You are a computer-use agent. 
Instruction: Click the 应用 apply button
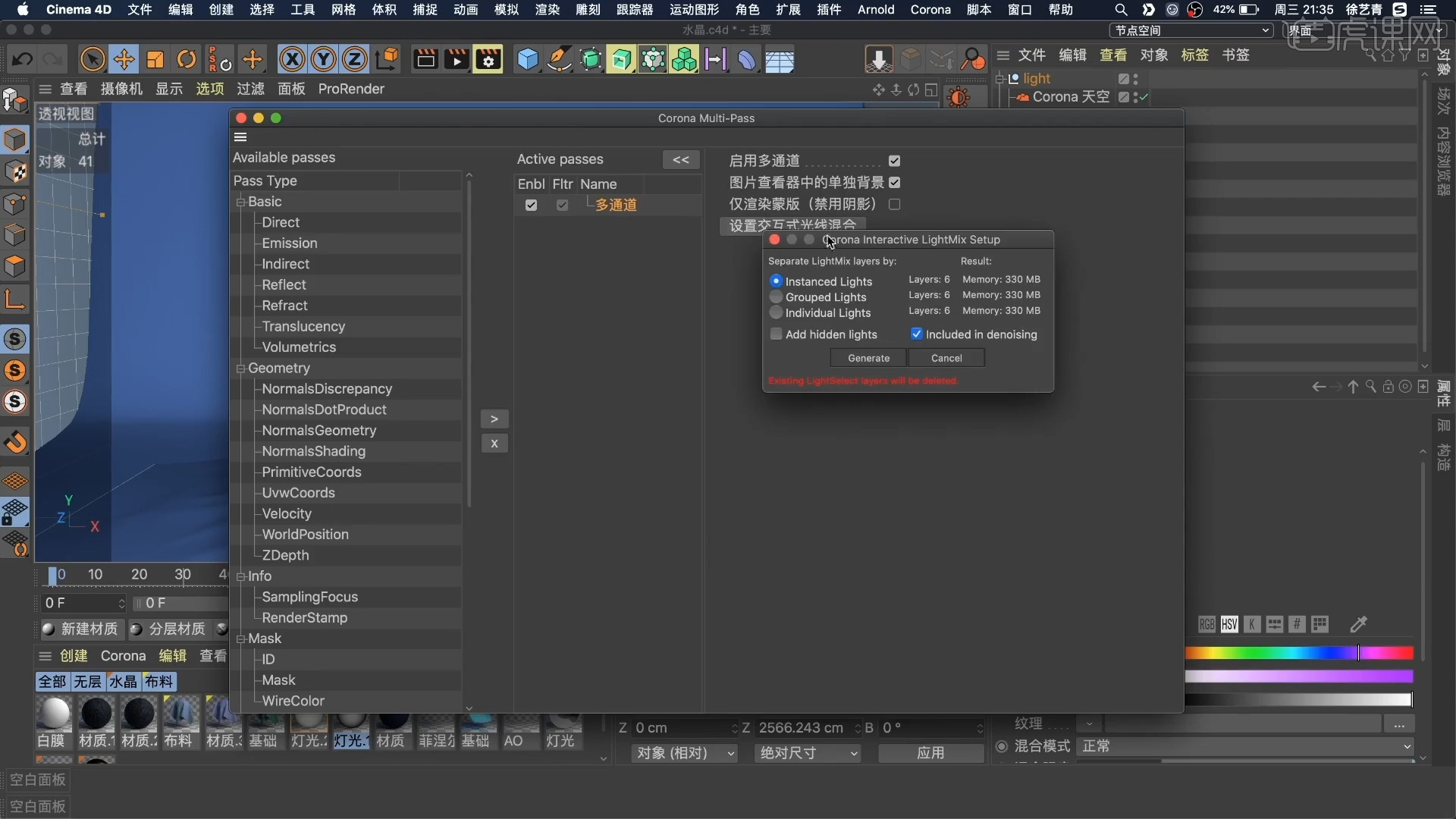pos(930,753)
